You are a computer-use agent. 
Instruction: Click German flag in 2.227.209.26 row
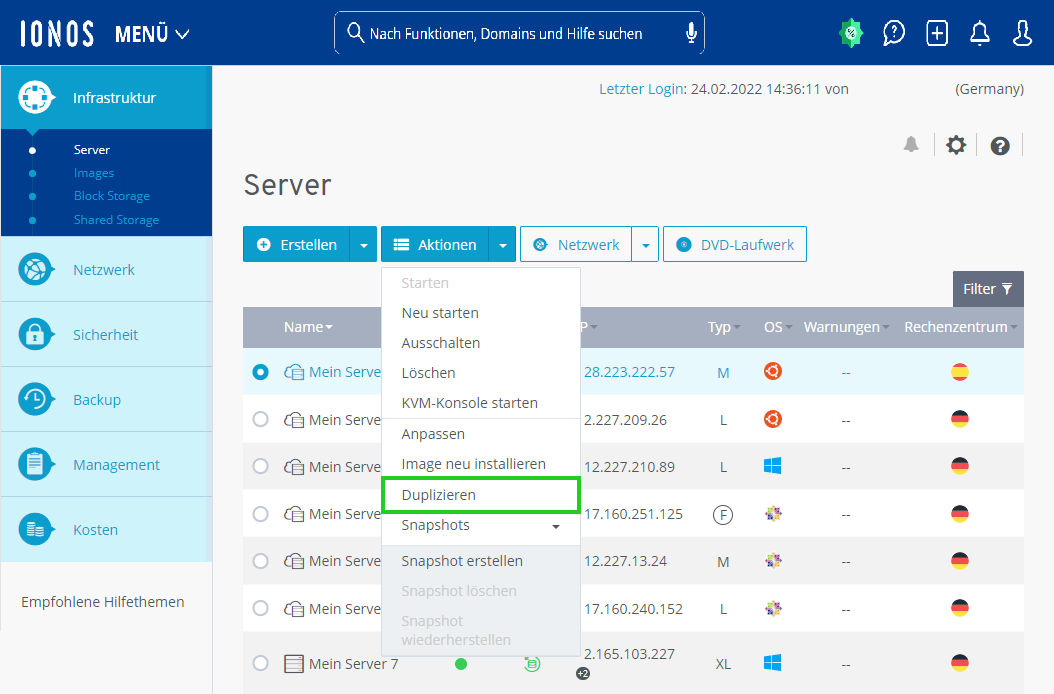pyautogui.click(x=960, y=419)
